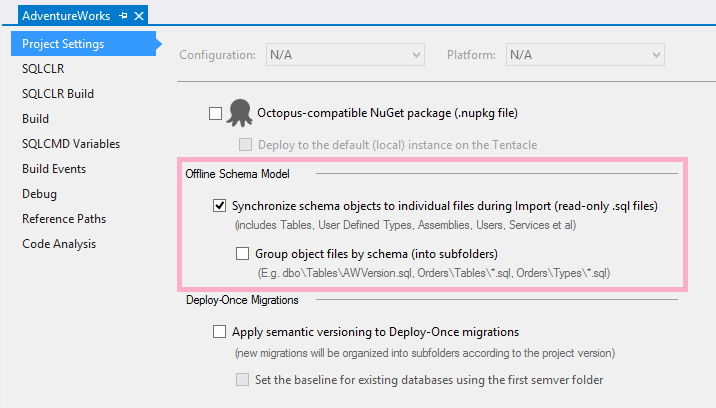Navigate to Reference Paths page

[64, 219]
